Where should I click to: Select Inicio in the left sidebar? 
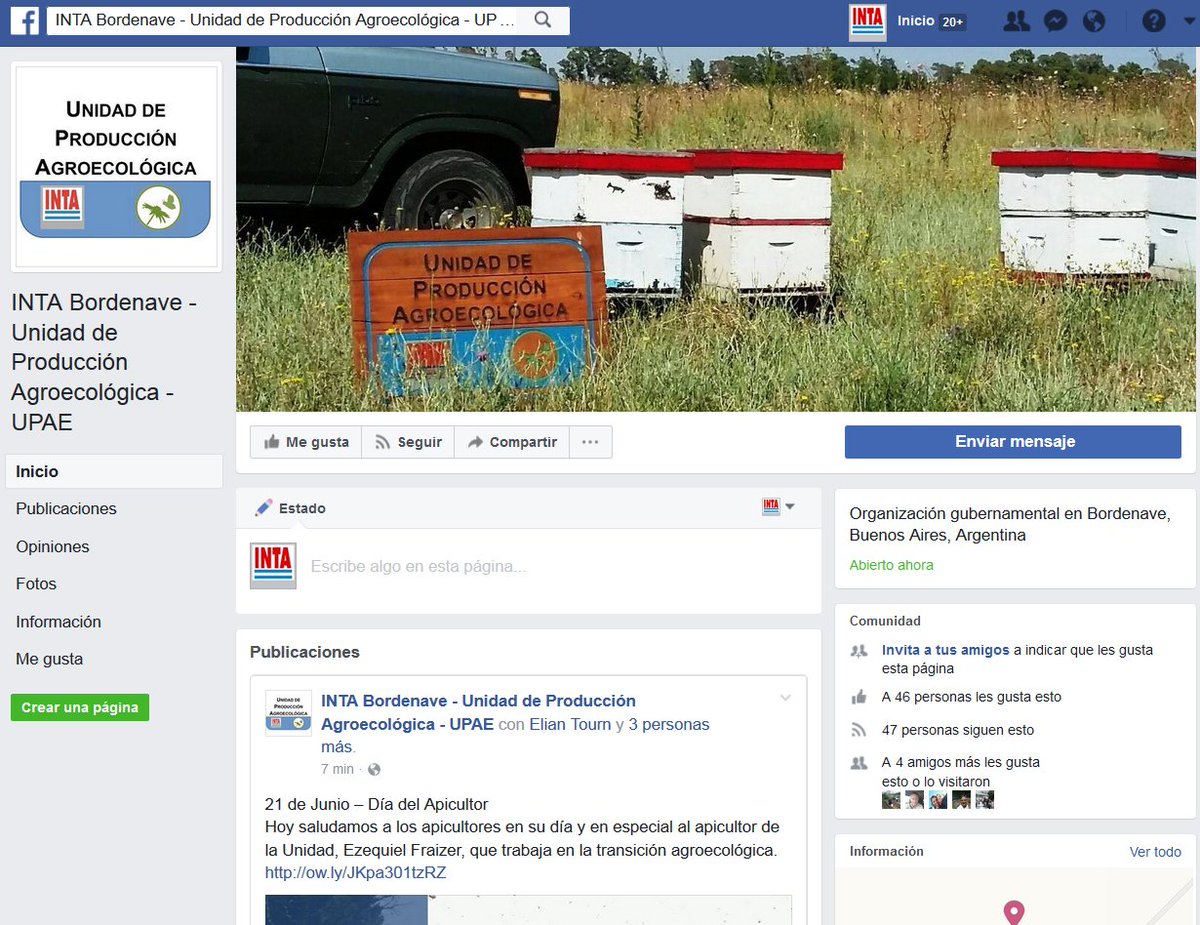pos(114,471)
